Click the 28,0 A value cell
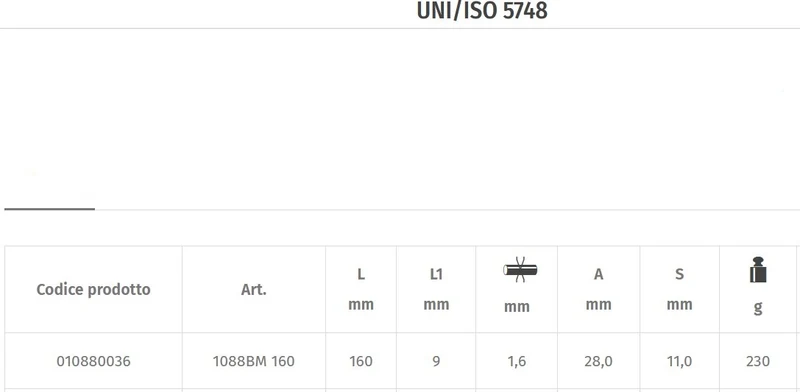 click(x=598, y=361)
